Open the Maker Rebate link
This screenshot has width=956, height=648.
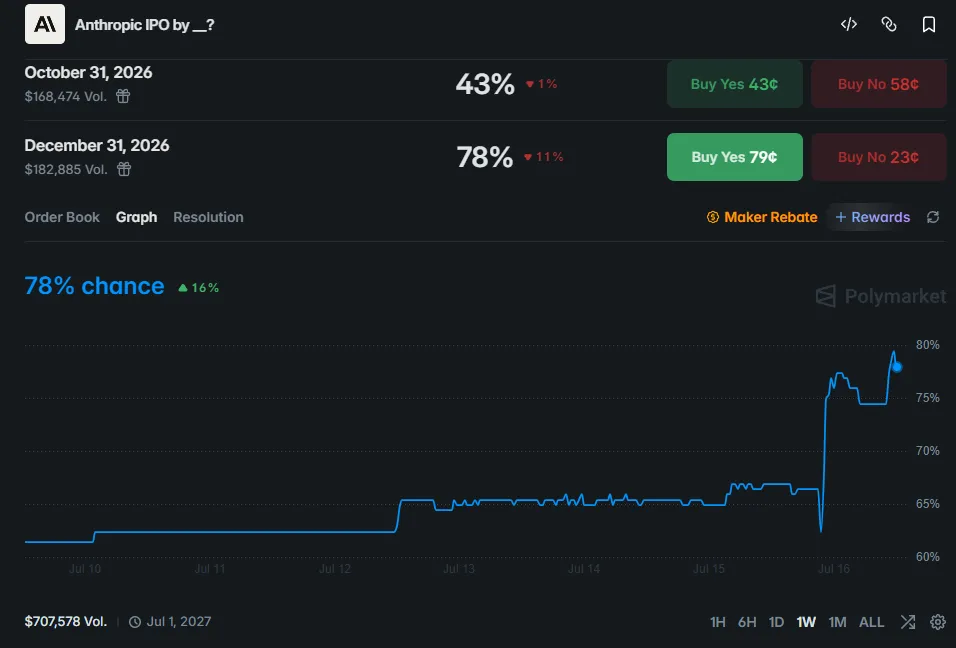pos(762,217)
